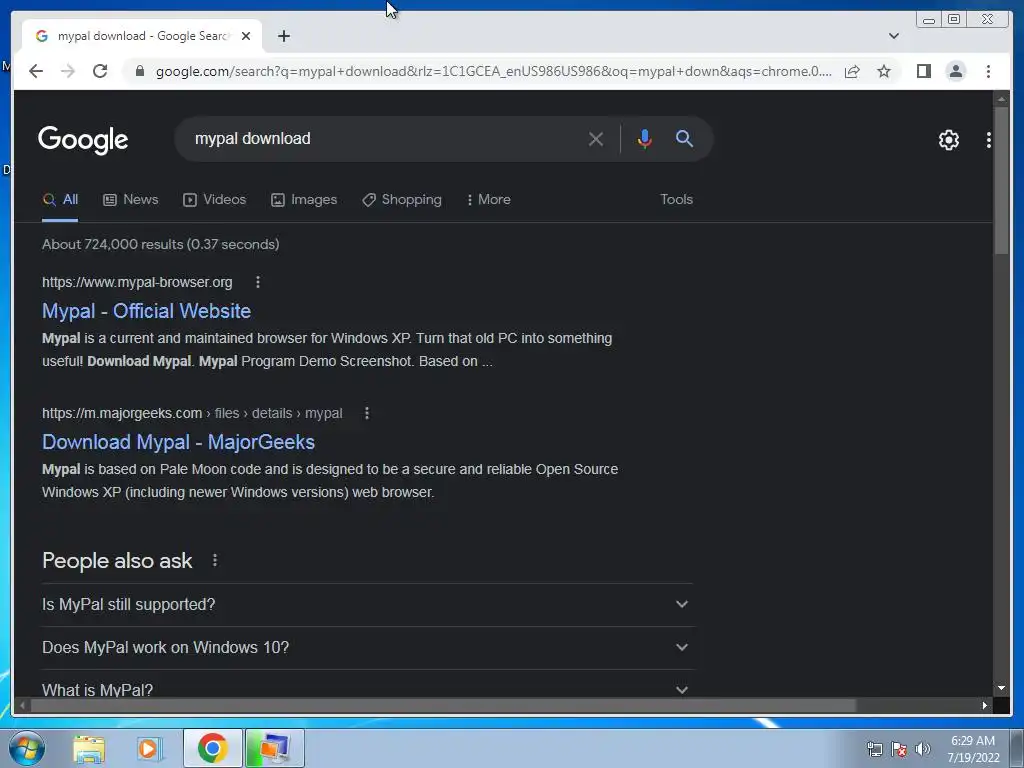Click the horizontal scrollbar thumb
This screenshot has height=768, width=1024.
click(443, 705)
